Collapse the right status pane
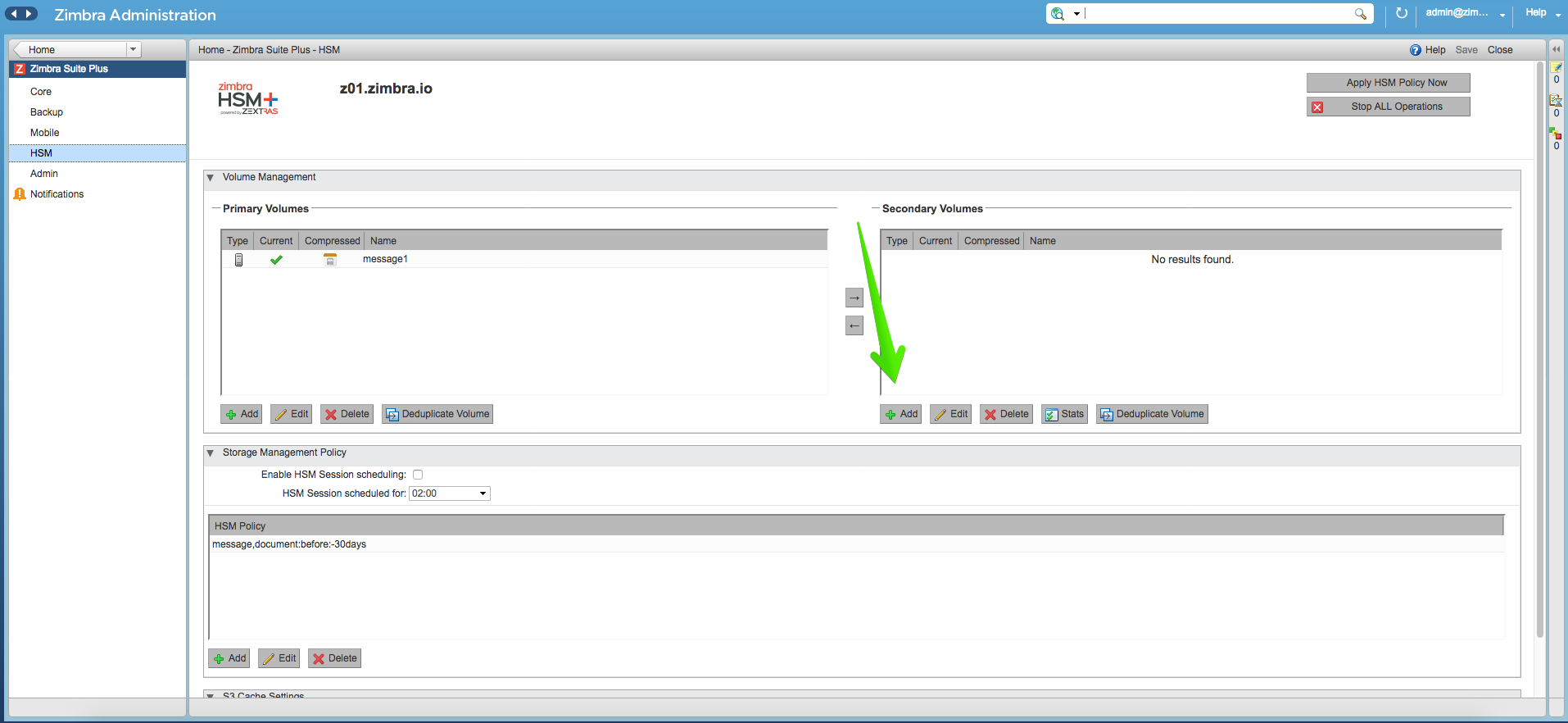 tap(1557, 49)
